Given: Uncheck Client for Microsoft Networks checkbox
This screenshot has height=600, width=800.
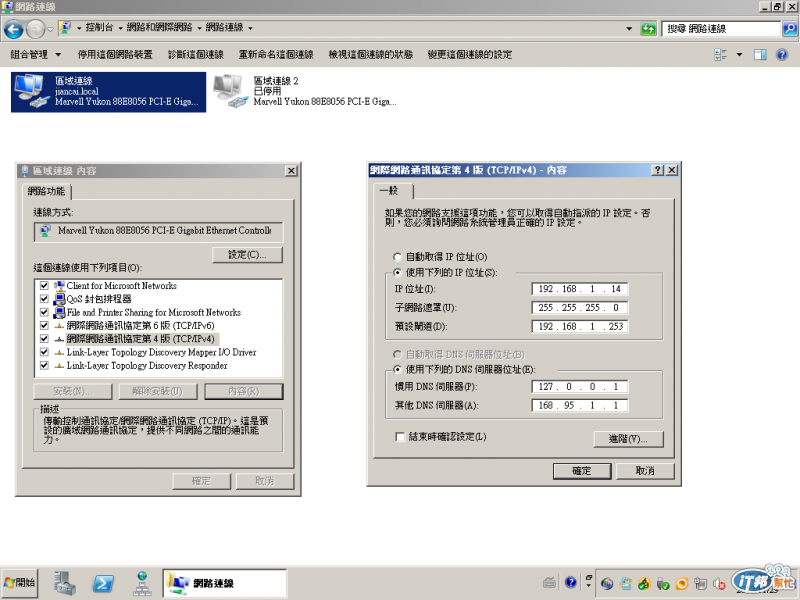Looking at the screenshot, I should [x=44, y=286].
